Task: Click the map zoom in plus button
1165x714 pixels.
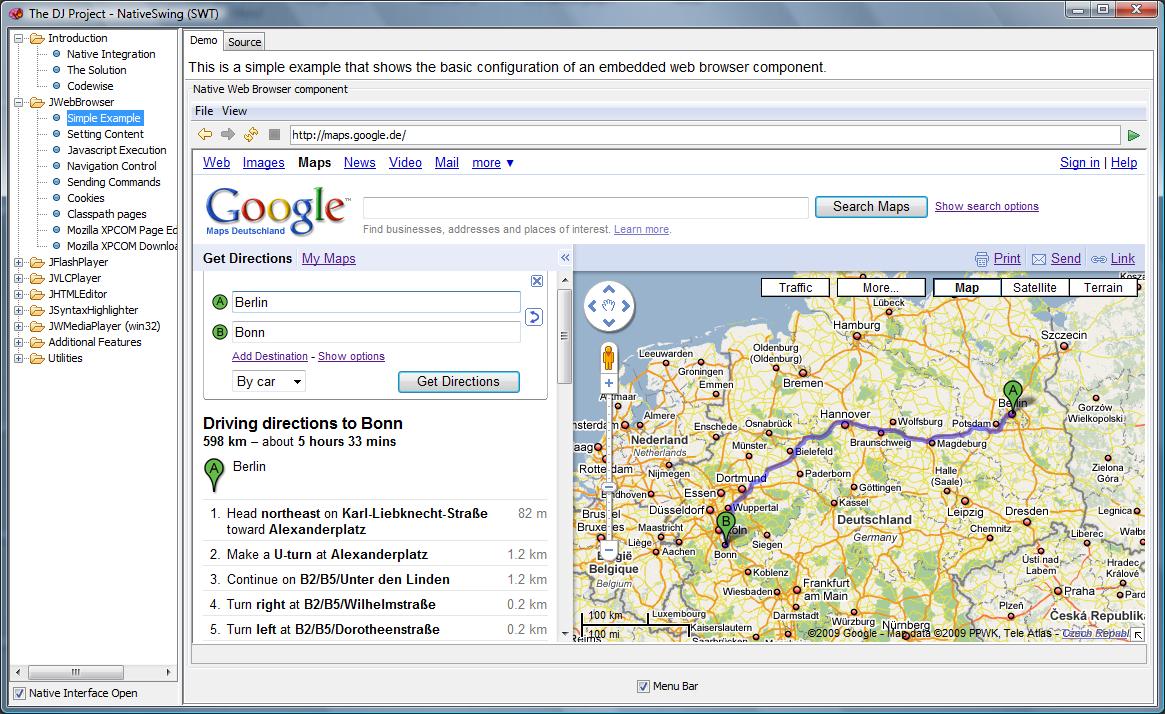Action: (x=608, y=383)
